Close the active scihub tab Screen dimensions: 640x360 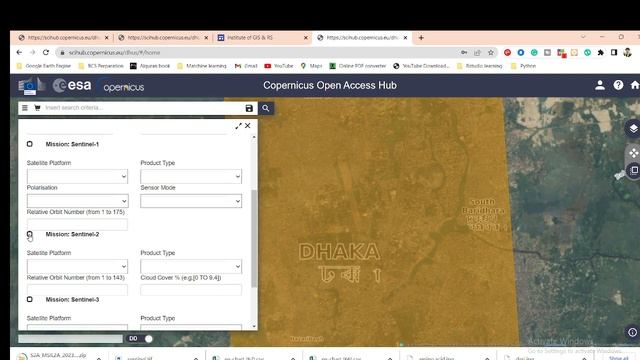coord(405,38)
